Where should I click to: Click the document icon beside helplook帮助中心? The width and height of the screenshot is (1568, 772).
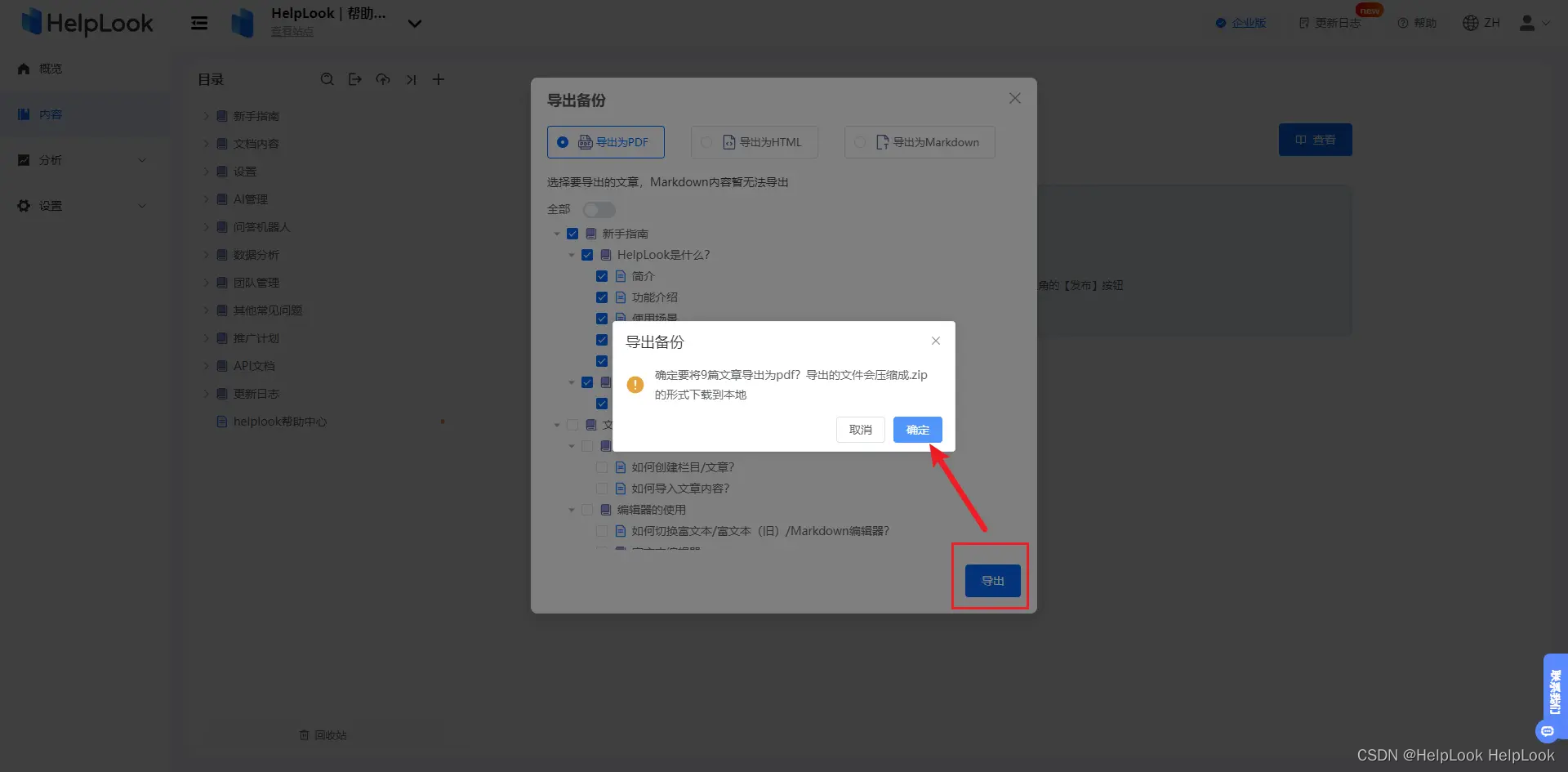point(222,422)
